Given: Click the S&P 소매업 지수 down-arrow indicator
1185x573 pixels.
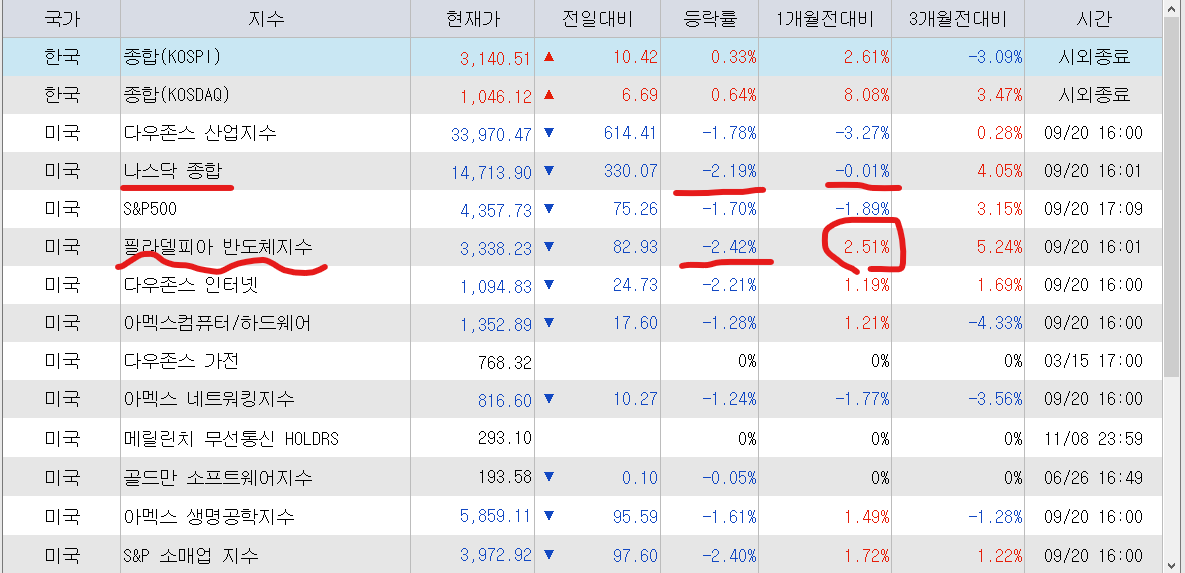Looking at the screenshot, I should coord(549,555).
